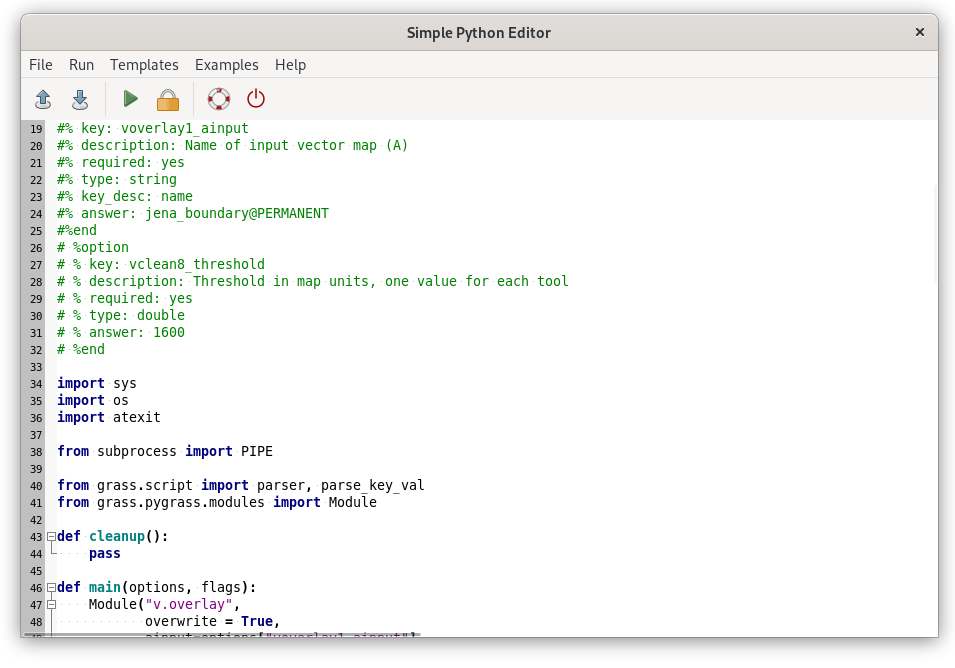Collapse the cleanup function fold marker

click(x=52, y=536)
